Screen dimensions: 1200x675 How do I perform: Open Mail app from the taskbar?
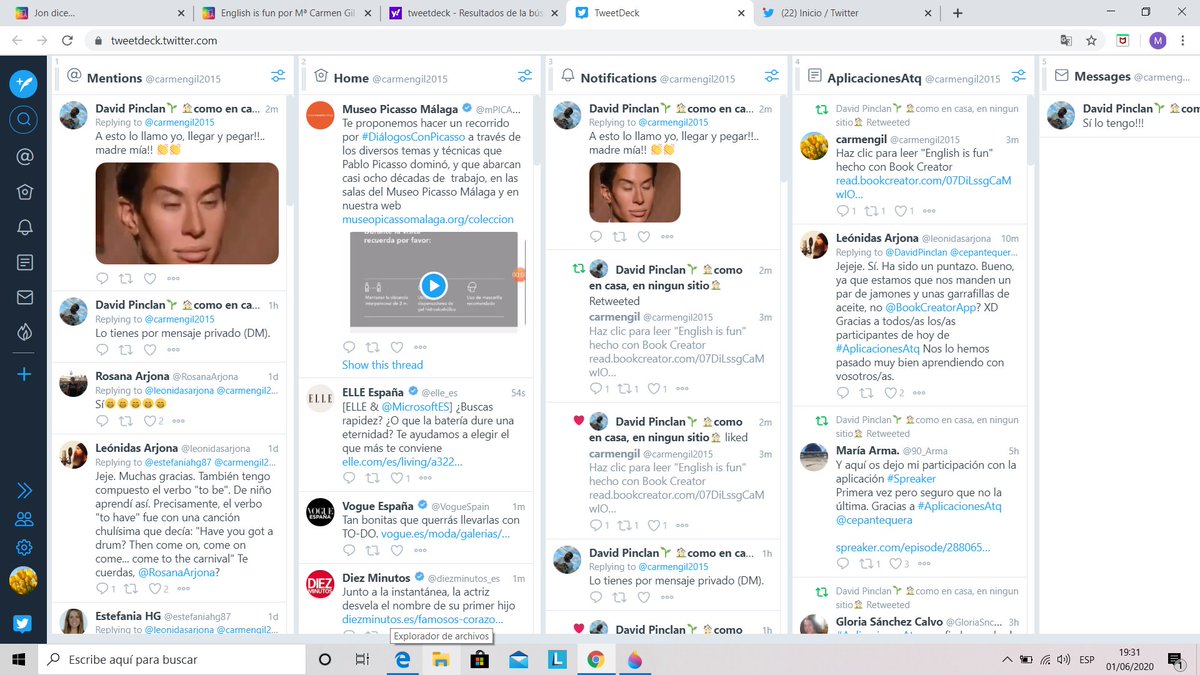pos(518,660)
